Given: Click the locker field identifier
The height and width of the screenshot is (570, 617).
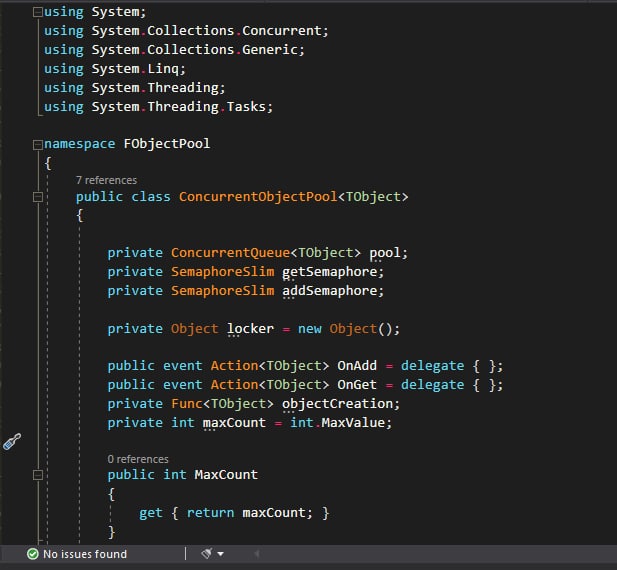Looking at the screenshot, I should (x=250, y=328).
